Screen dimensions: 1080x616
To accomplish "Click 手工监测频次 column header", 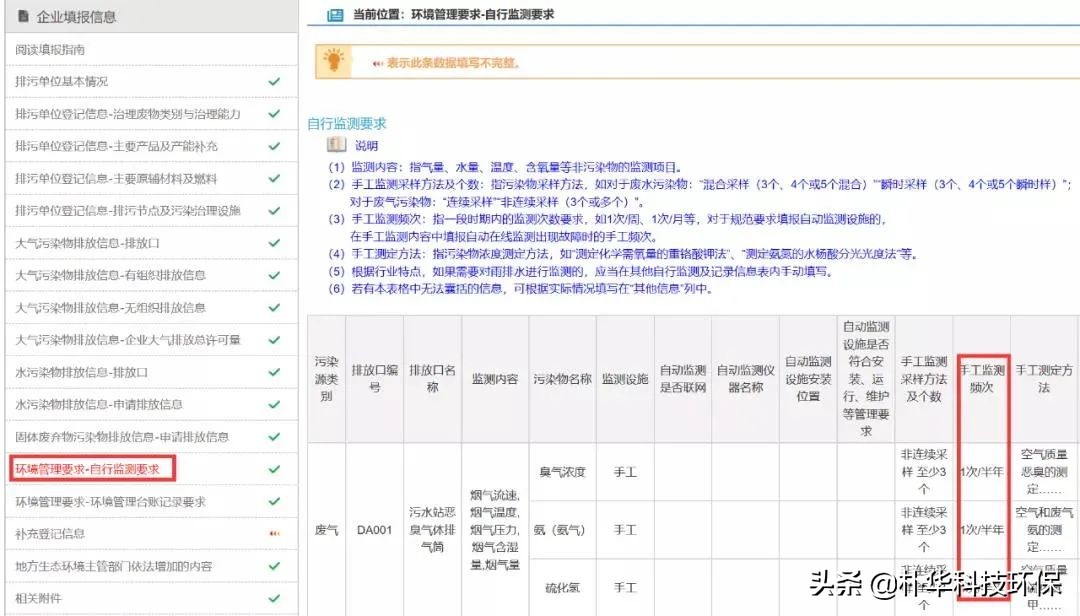I will (x=982, y=379).
